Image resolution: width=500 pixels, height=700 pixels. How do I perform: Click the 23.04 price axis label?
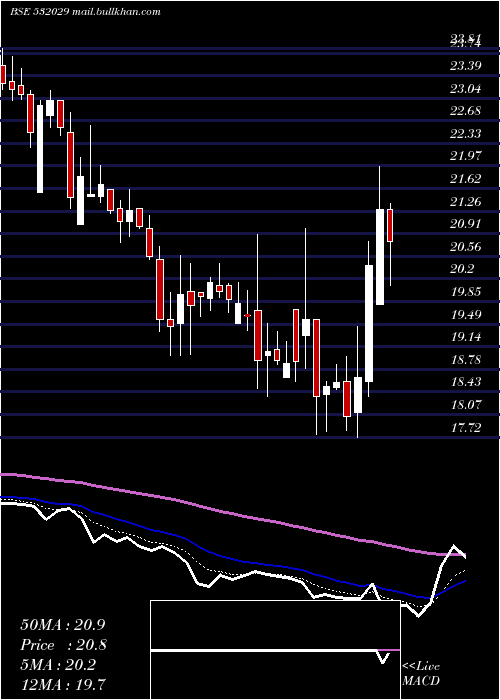click(466, 89)
